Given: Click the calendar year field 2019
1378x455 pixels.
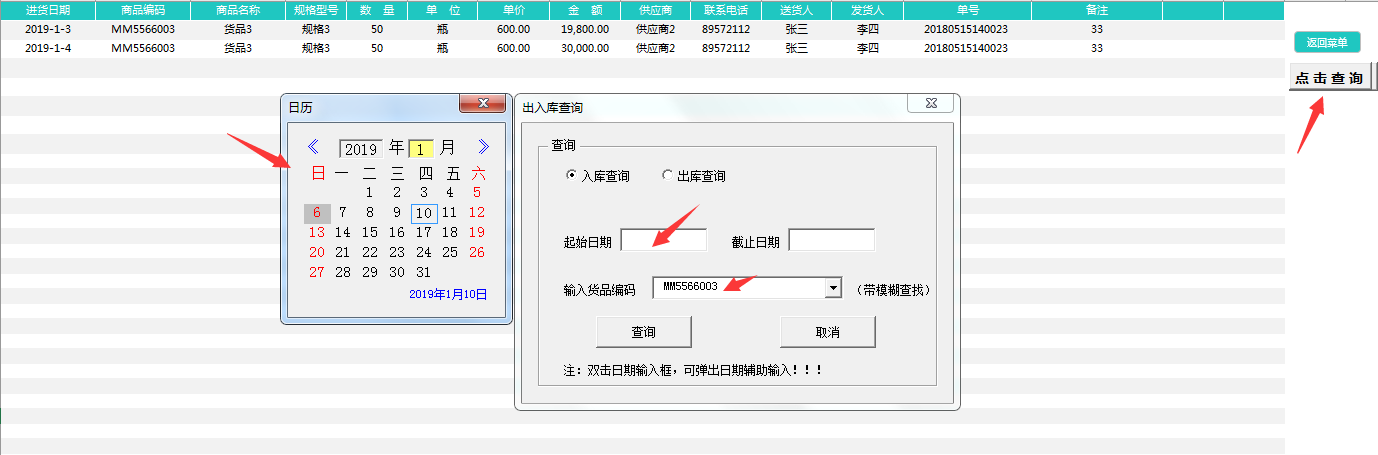Looking at the screenshot, I should 361,149.
